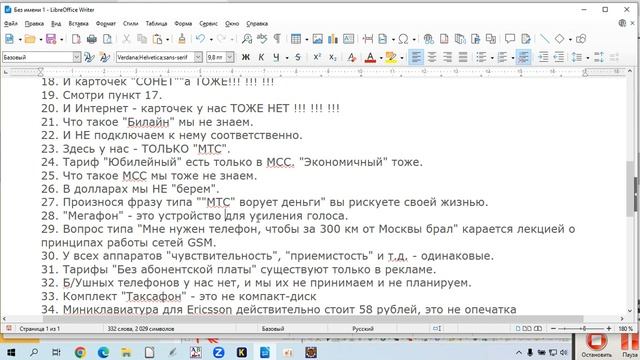Viewport: 640px width, 360px height.
Task: Click the Остановить recording button
Action: [596, 346]
